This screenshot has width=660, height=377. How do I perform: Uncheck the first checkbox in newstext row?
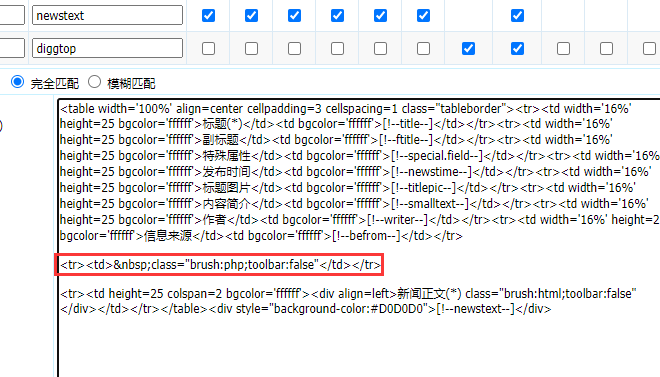point(208,16)
